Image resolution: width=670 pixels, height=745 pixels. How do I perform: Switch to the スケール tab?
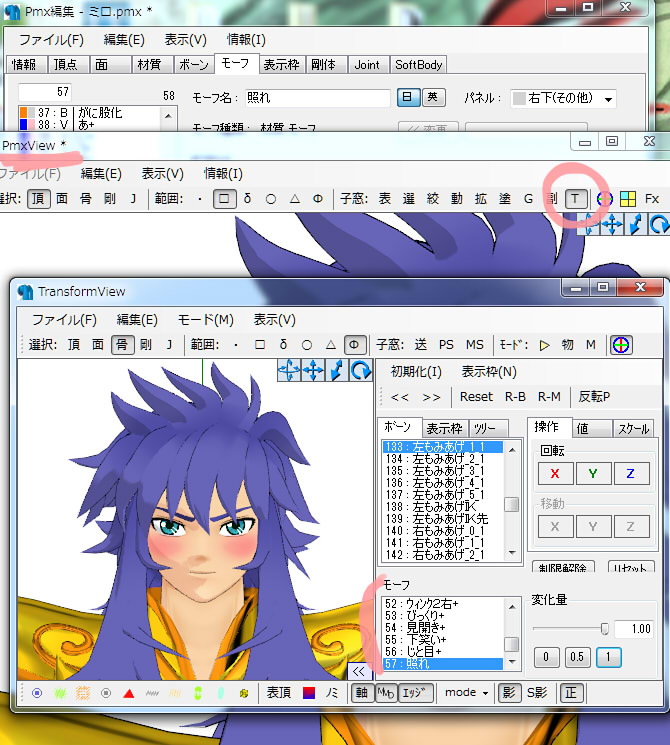pyautogui.click(x=633, y=429)
